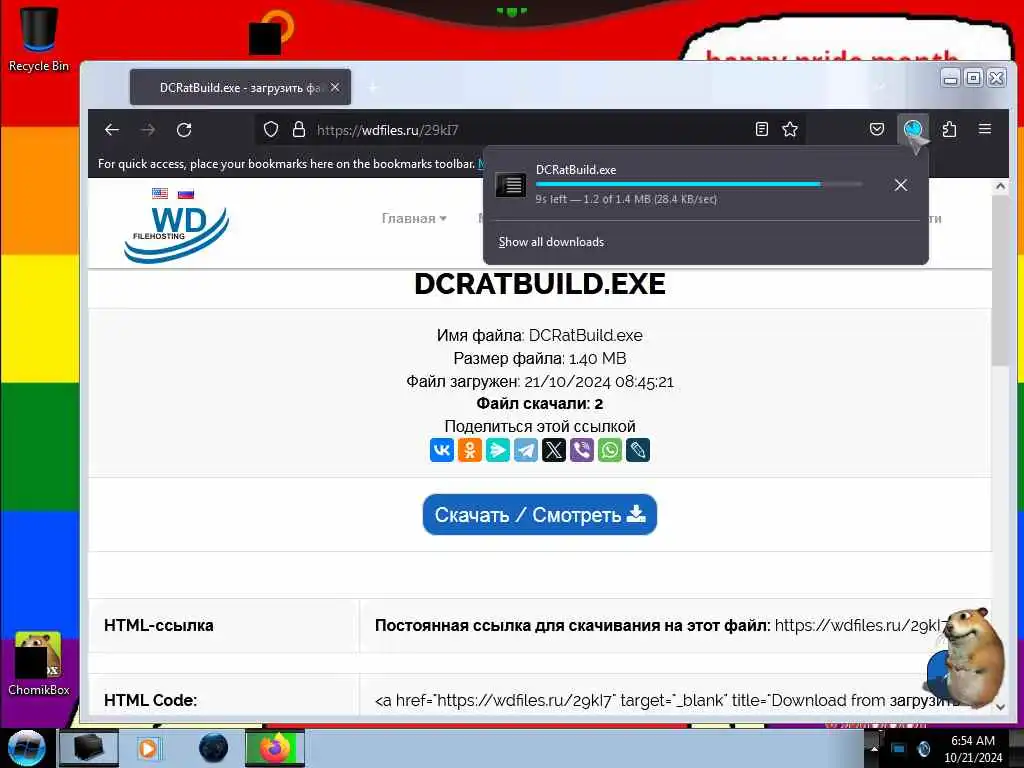This screenshot has width=1024, height=768.
Task: Open the Pocket save icon
Action: click(877, 129)
